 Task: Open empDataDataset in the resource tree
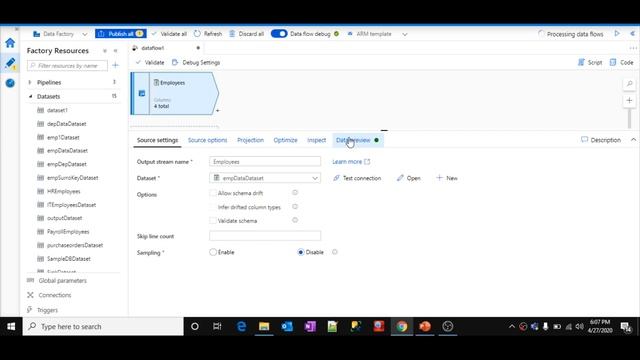[x=67, y=151]
